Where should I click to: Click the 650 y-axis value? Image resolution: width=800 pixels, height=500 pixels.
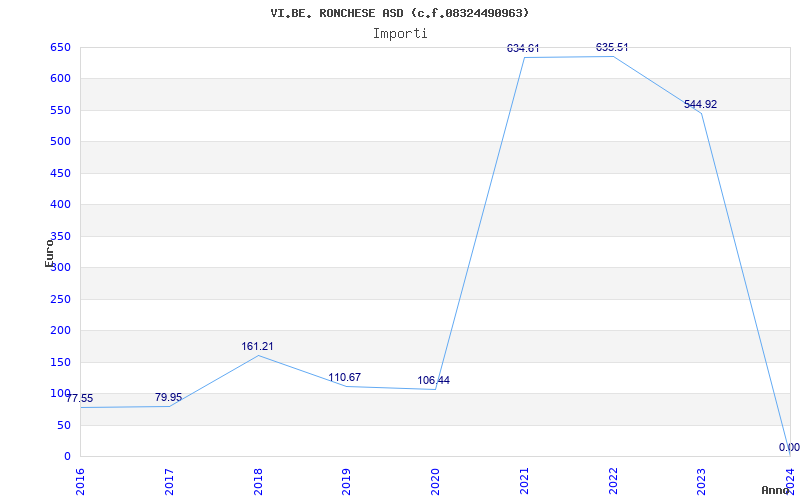point(60,47)
